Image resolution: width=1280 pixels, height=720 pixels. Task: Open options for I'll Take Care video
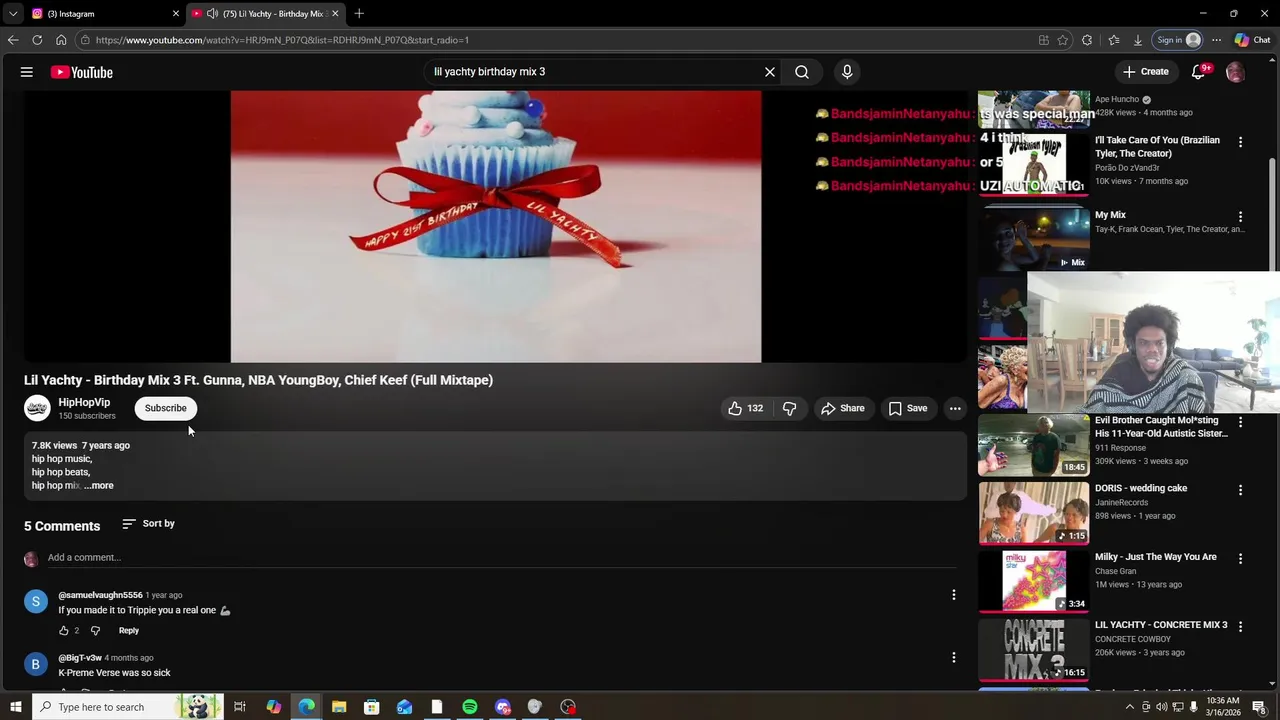tap(1240, 142)
